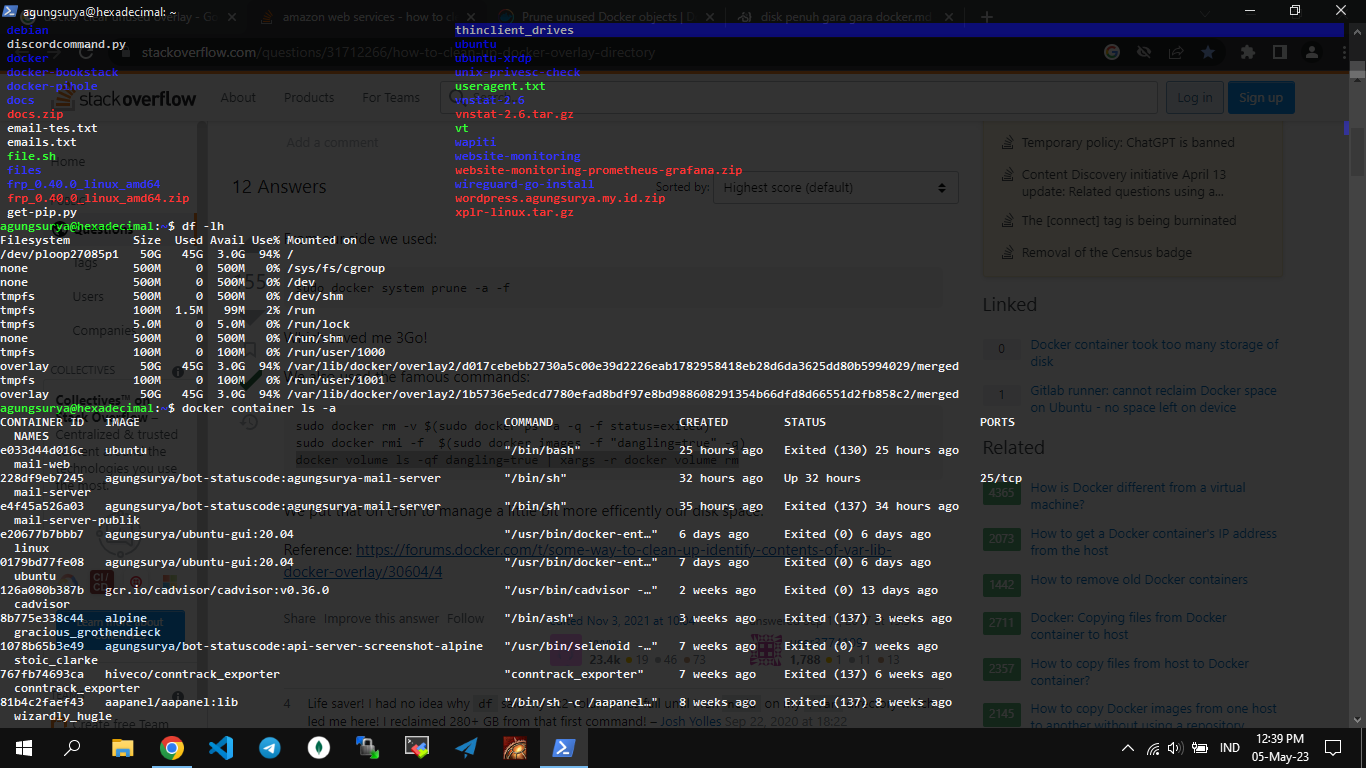Open the notification center icon
1366x768 pixels.
(1332, 747)
